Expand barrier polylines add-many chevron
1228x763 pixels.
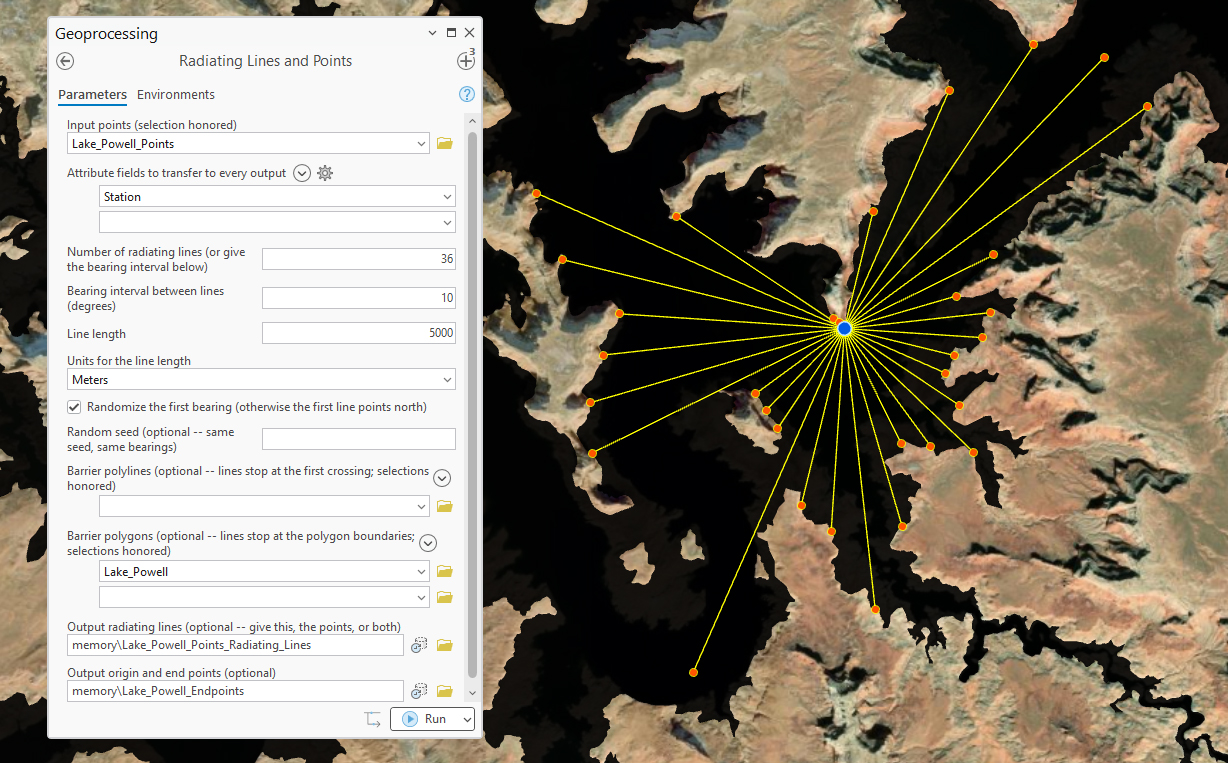point(442,478)
